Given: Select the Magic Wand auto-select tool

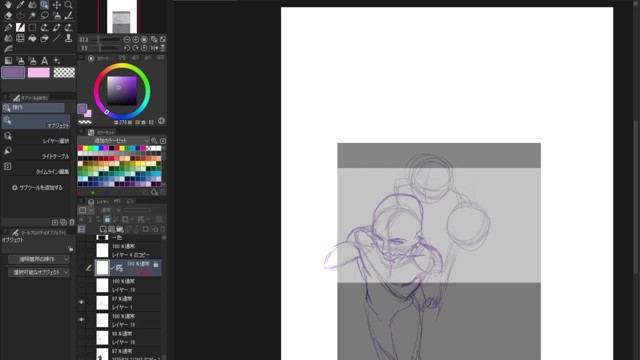Looking at the screenshot, I should [x=32, y=16].
